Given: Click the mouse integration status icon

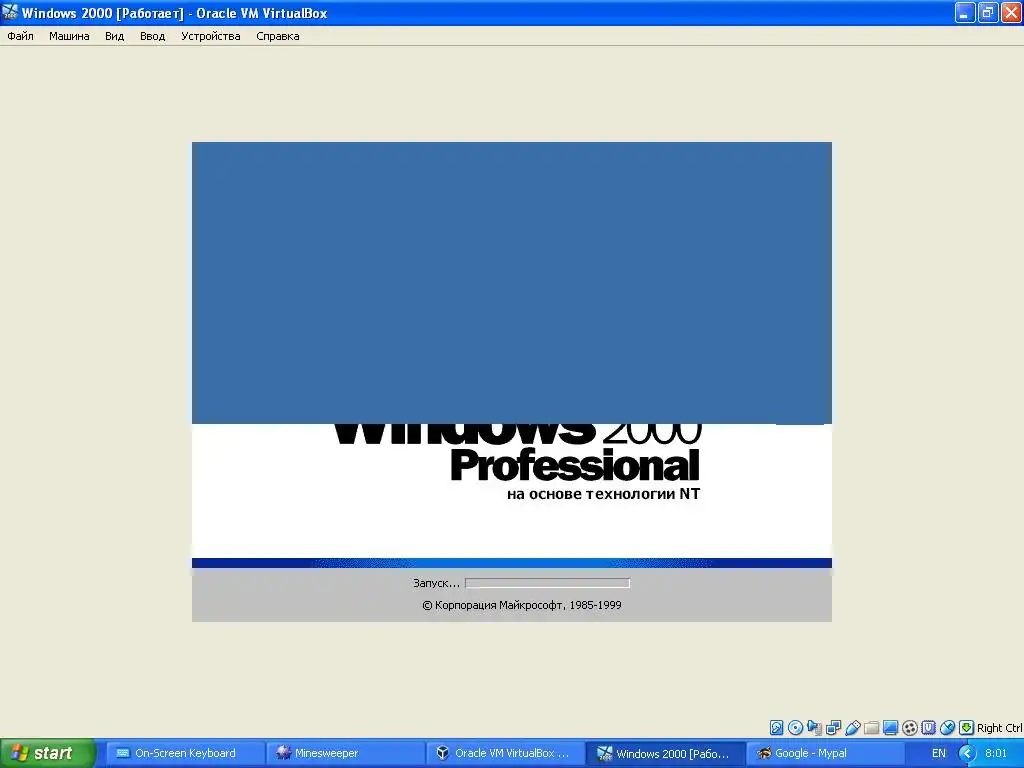Looking at the screenshot, I should point(948,728).
